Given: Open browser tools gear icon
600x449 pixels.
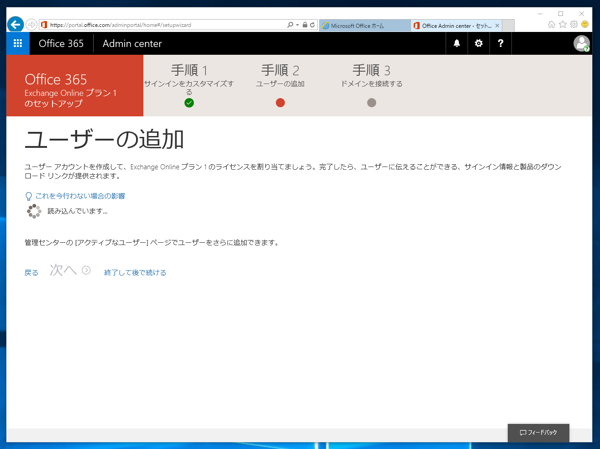Looking at the screenshot, I should click(574, 25).
